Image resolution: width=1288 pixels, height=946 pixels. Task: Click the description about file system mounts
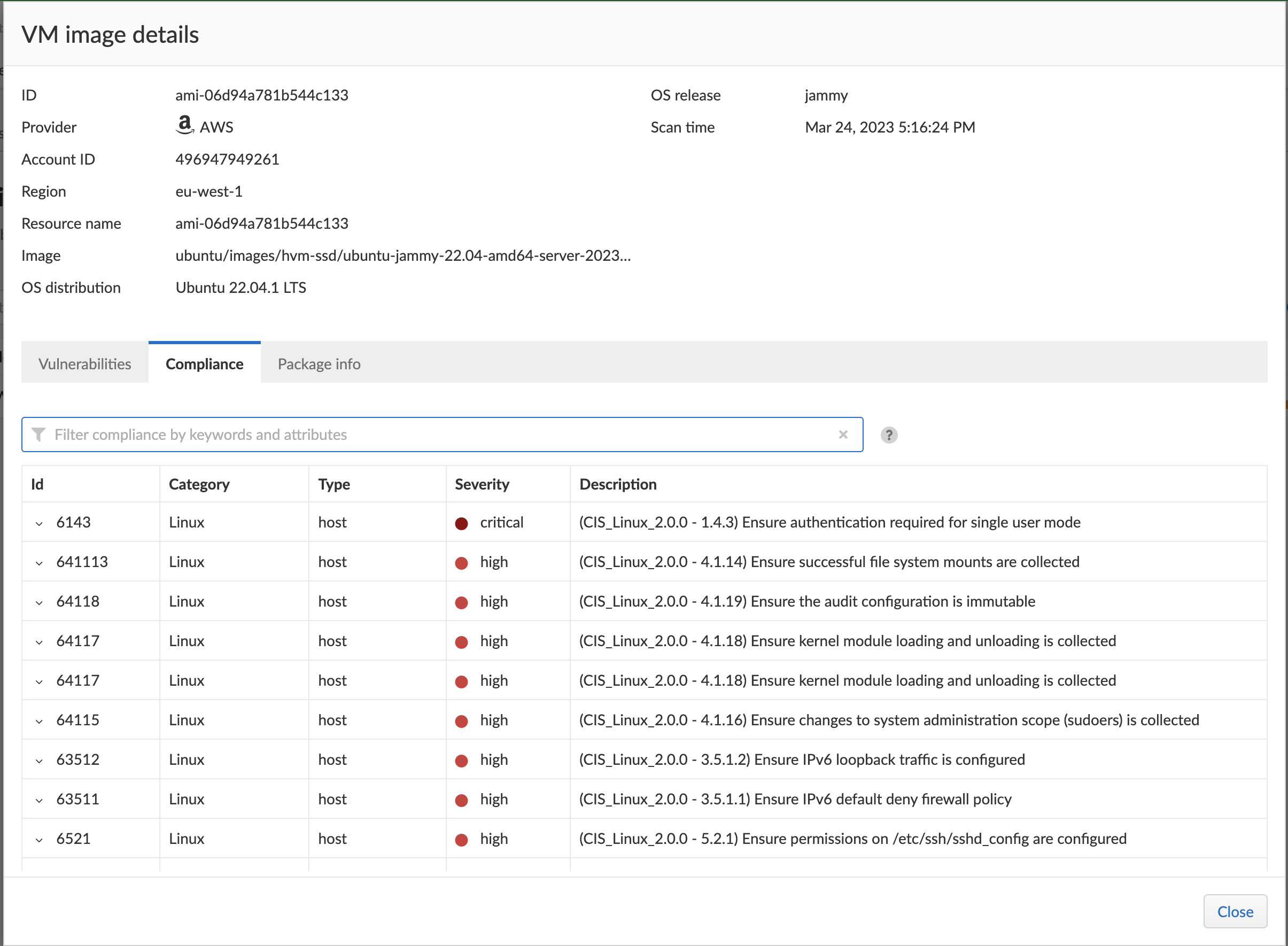pos(829,562)
